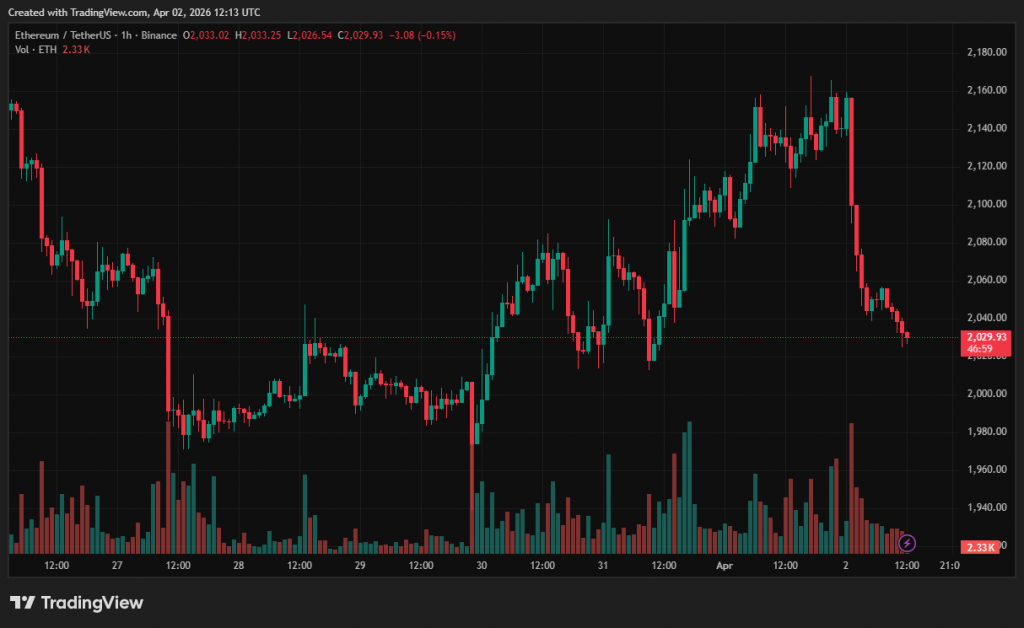Click the purple lightning bolt icon
The height and width of the screenshot is (628, 1024).
907,543
